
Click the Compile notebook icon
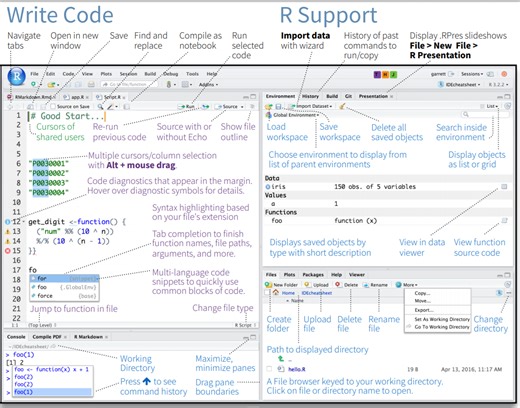(x=127, y=107)
